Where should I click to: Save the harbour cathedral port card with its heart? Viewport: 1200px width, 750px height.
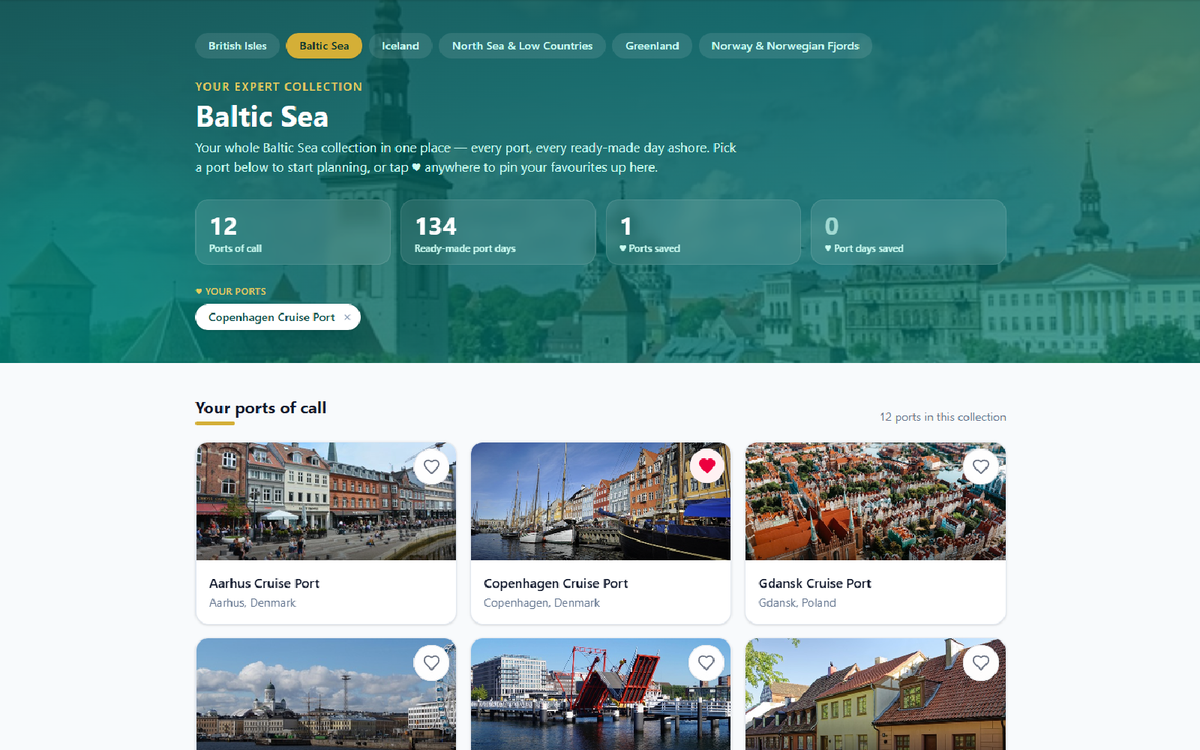coord(431,662)
